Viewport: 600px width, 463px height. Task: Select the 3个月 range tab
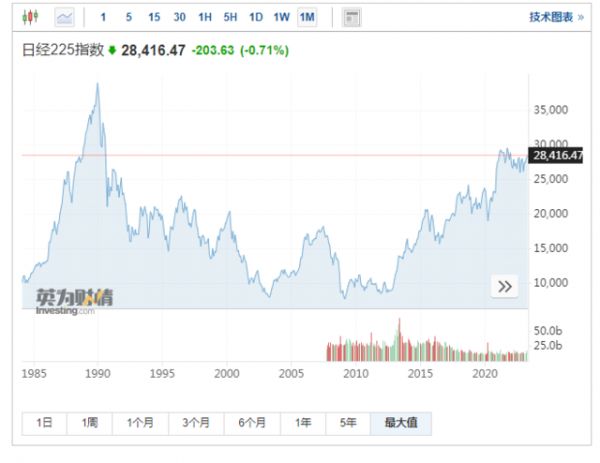click(x=195, y=423)
